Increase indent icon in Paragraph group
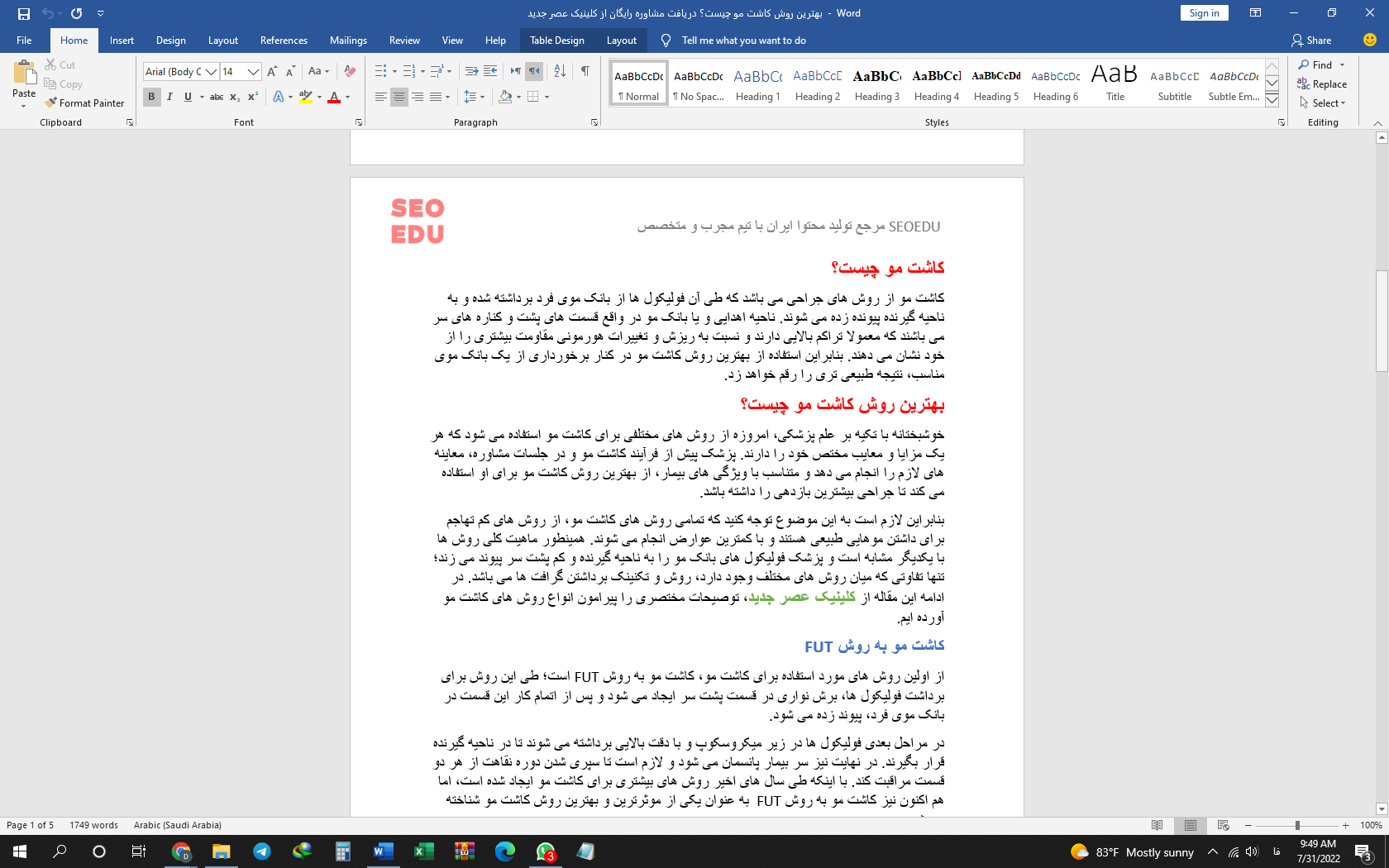1389x868 pixels. (490, 71)
